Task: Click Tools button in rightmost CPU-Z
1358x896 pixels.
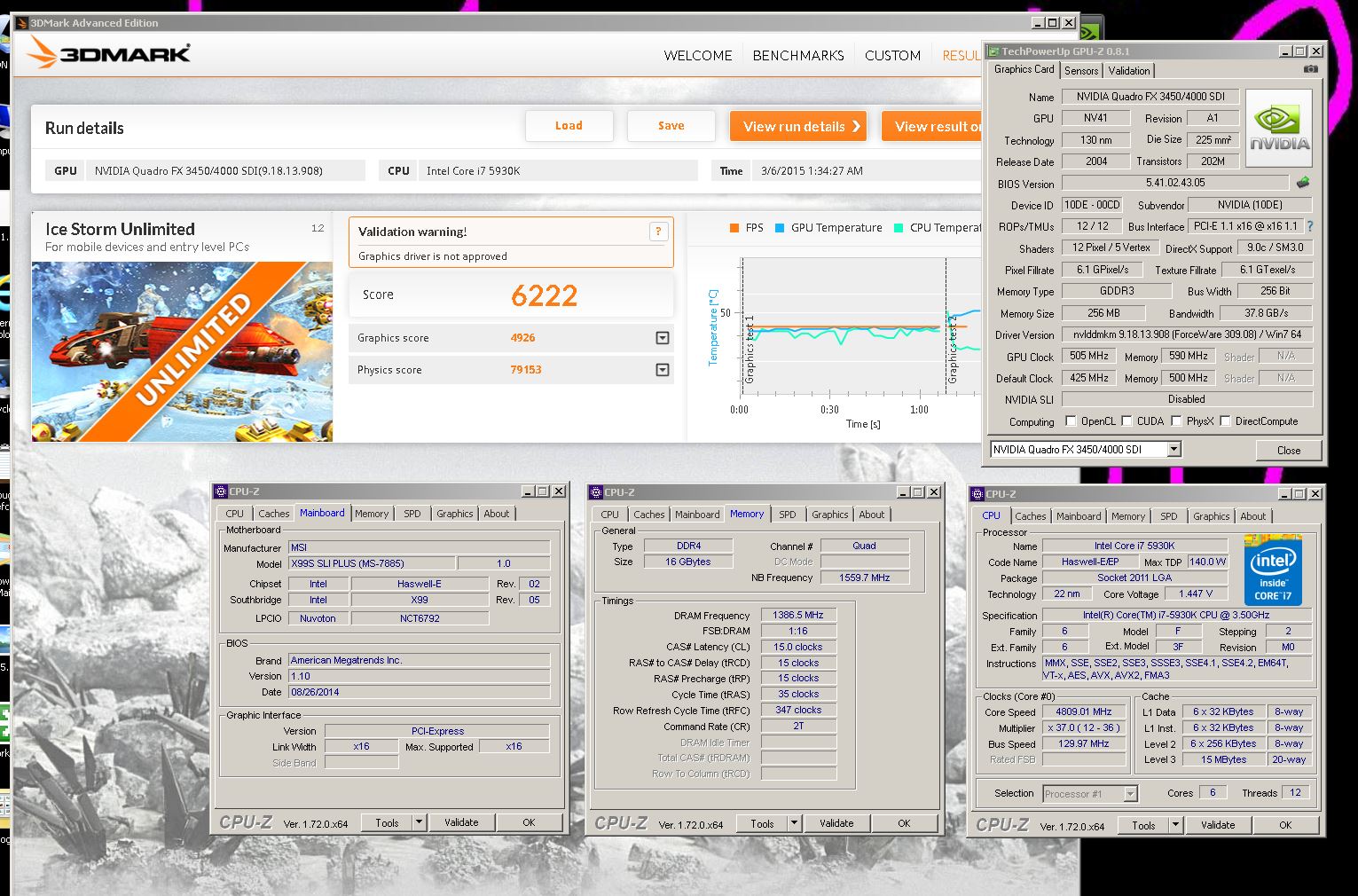Action: (1144, 825)
